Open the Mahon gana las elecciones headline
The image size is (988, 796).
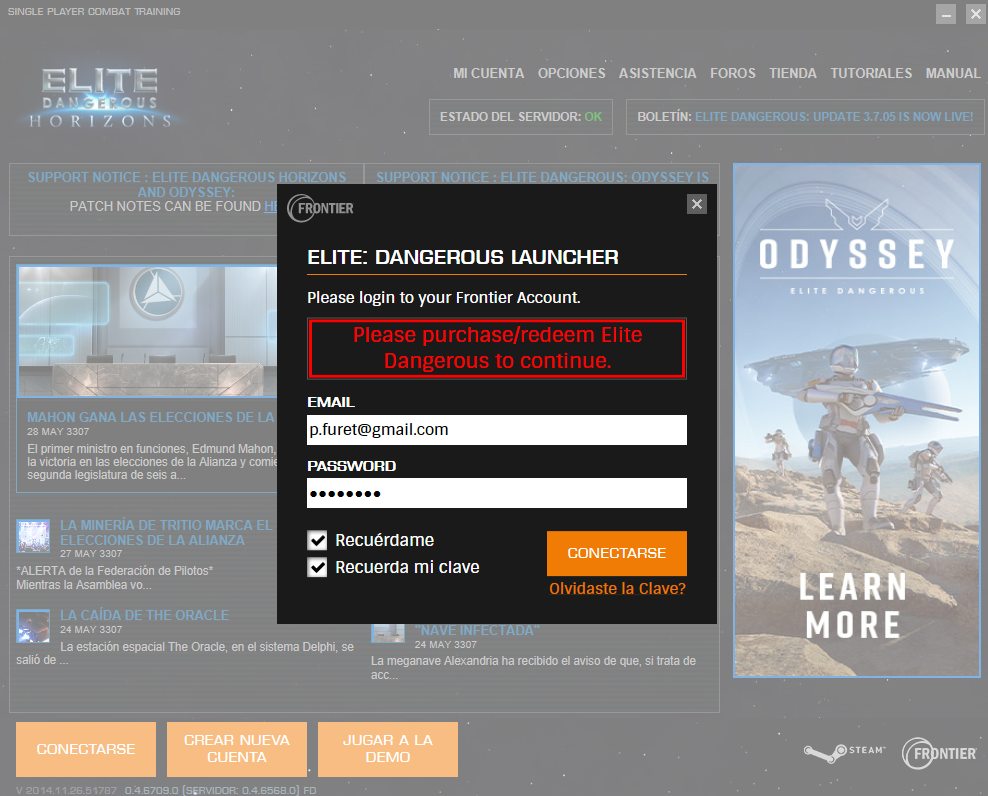pos(151,417)
